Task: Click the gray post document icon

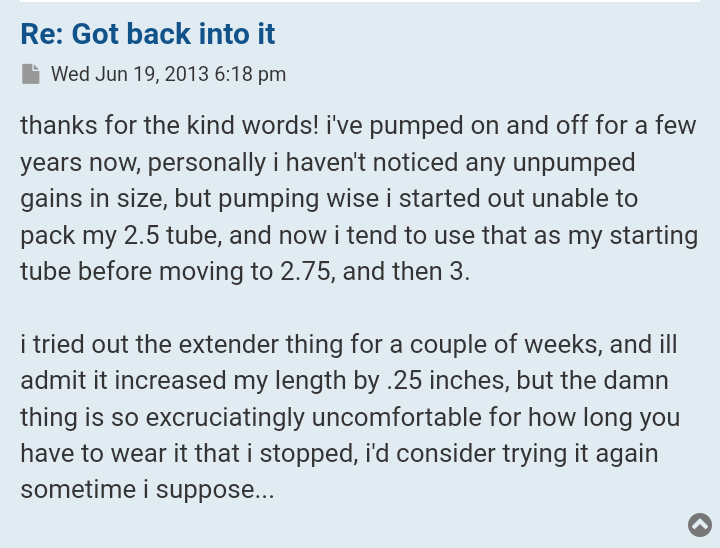Action: tap(31, 74)
